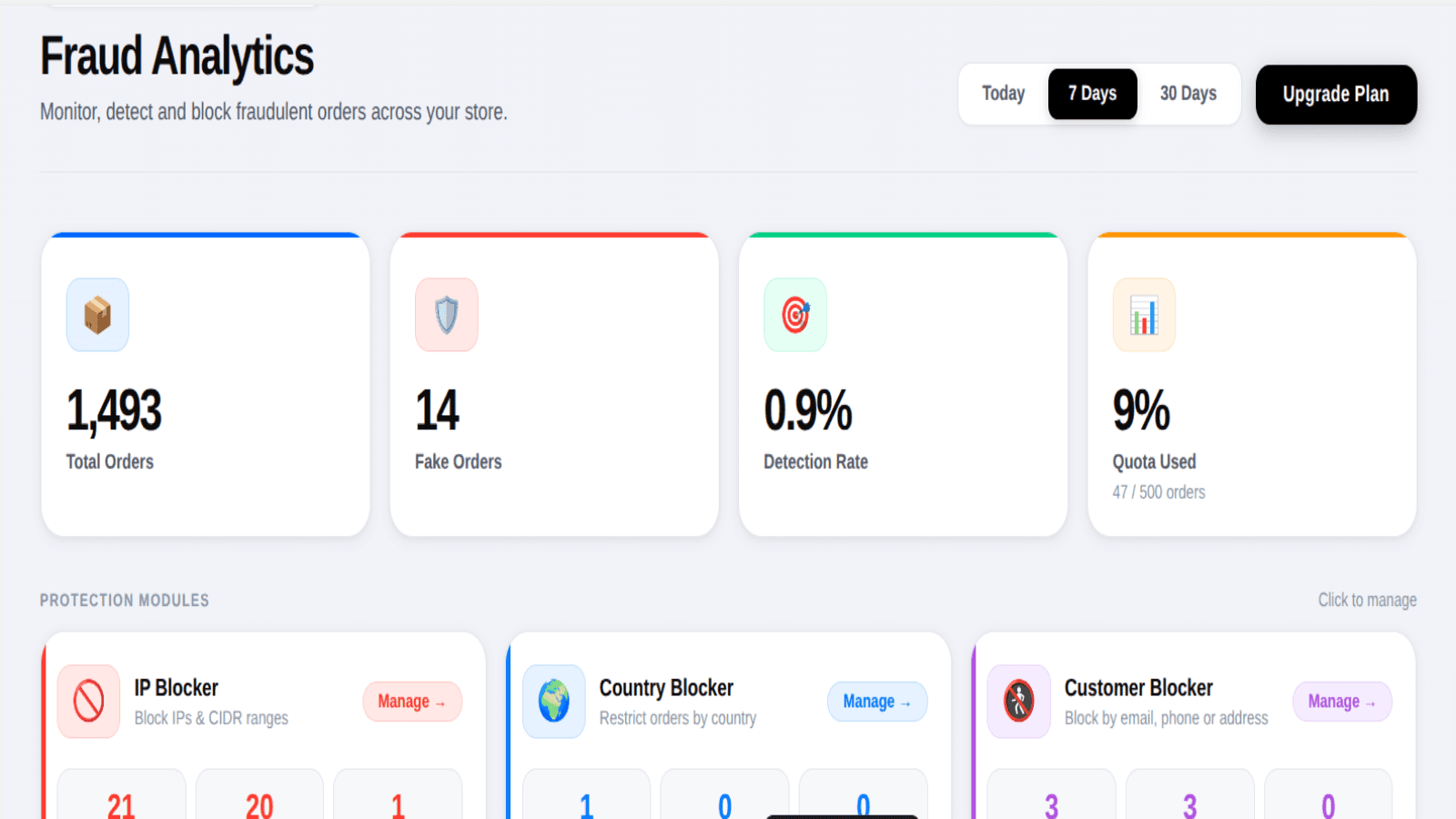Image resolution: width=1456 pixels, height=819 pixels.
Task: Open the Upgrade Plan button
Action: (1336, 95)
